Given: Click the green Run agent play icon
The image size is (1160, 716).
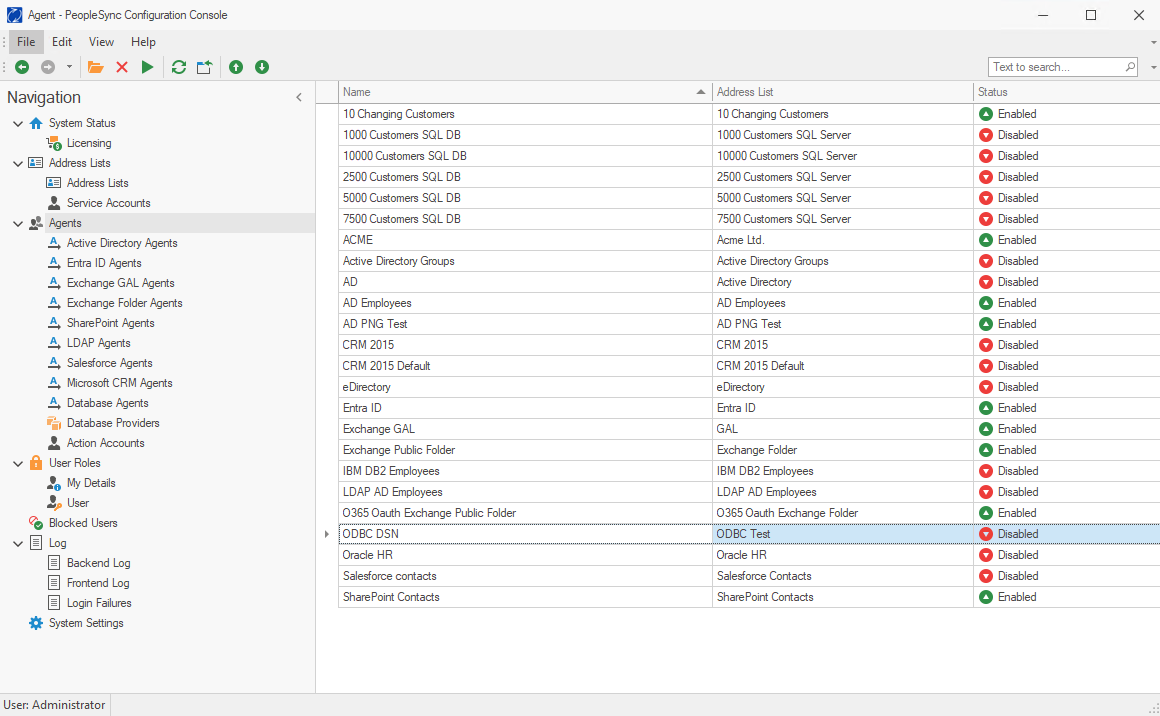Looking at the screenshot, I should (147, 67).
